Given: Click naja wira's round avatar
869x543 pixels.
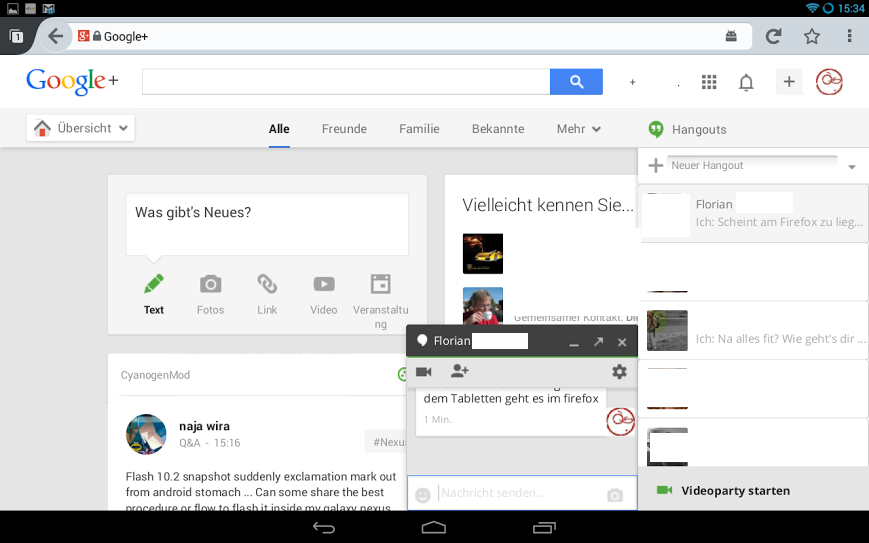Looking at the screenshot, I should point(146,434).
